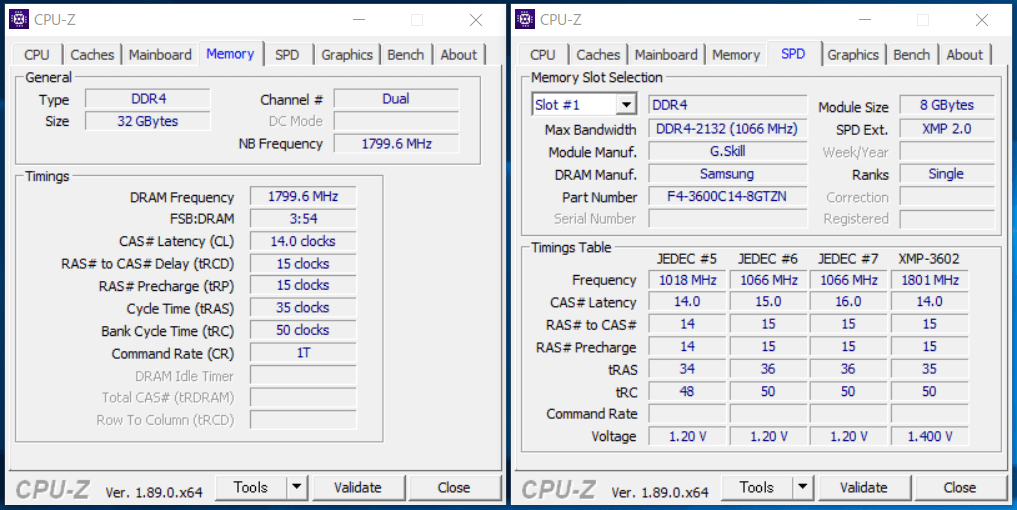Open Mainboard tab in right CPU-Z window
Image resolution: width=1017 pixels, height=510 pixels.
point(666,55)
